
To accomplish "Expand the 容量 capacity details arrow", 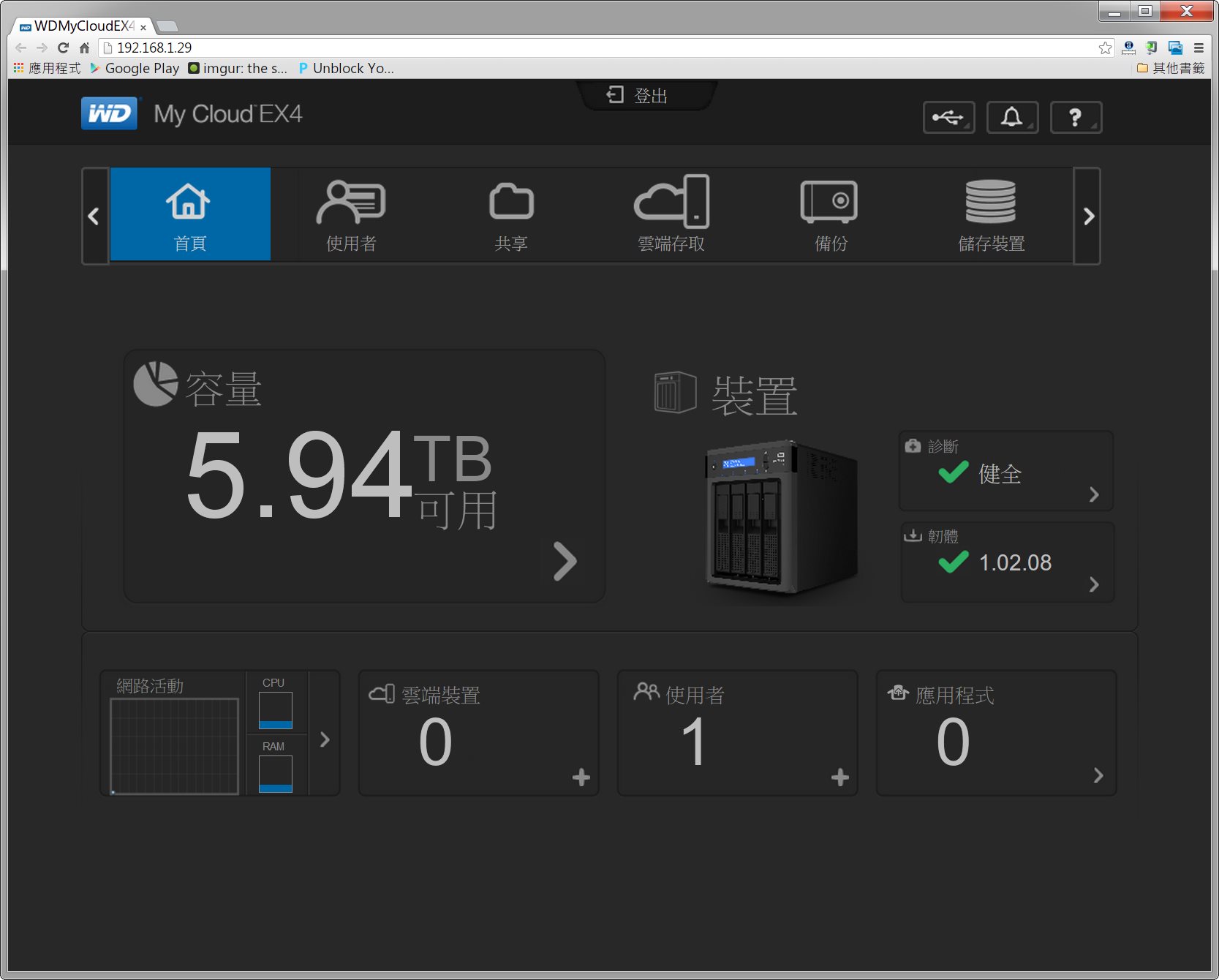I will [565, 561].
